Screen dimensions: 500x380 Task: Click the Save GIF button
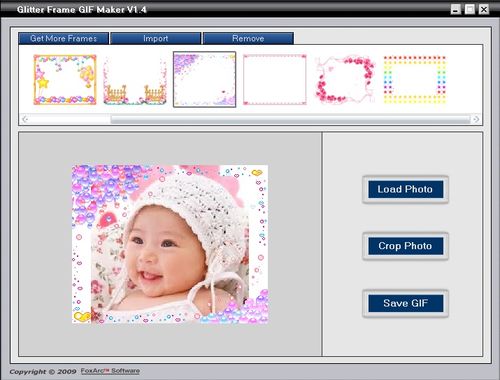click(x=405, y=303)
